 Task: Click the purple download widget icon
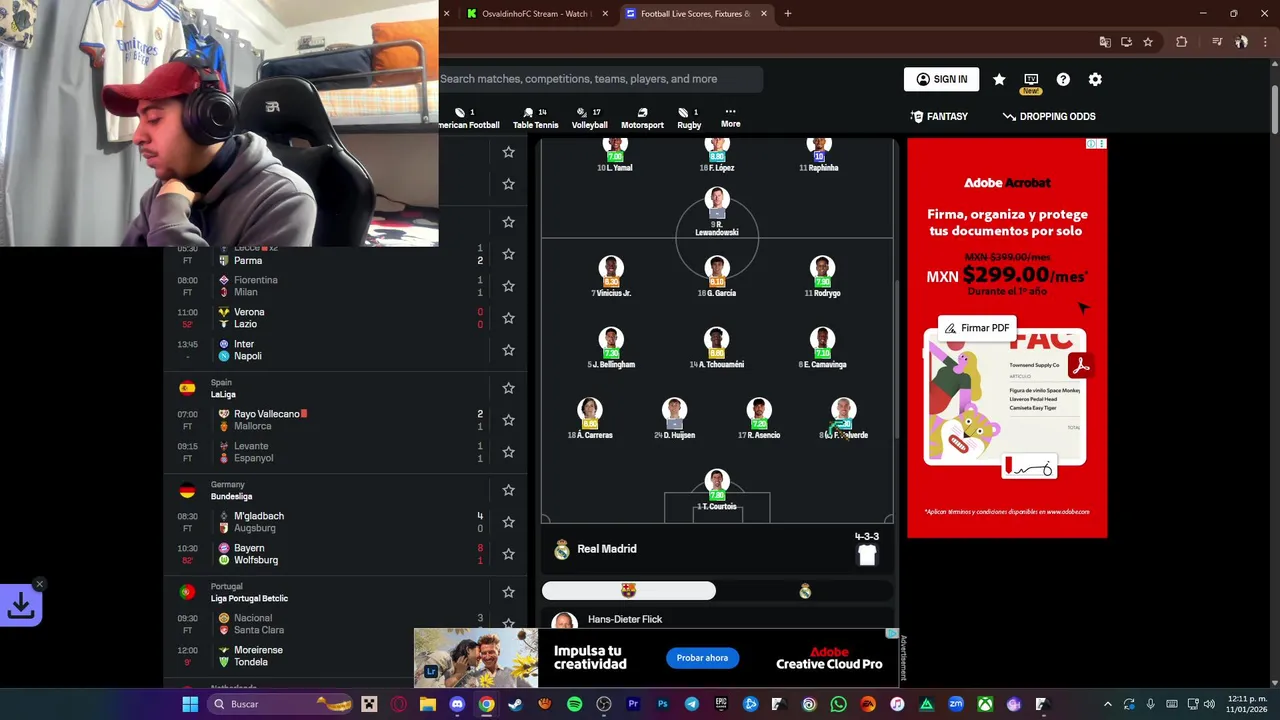(x=21, y=605)
